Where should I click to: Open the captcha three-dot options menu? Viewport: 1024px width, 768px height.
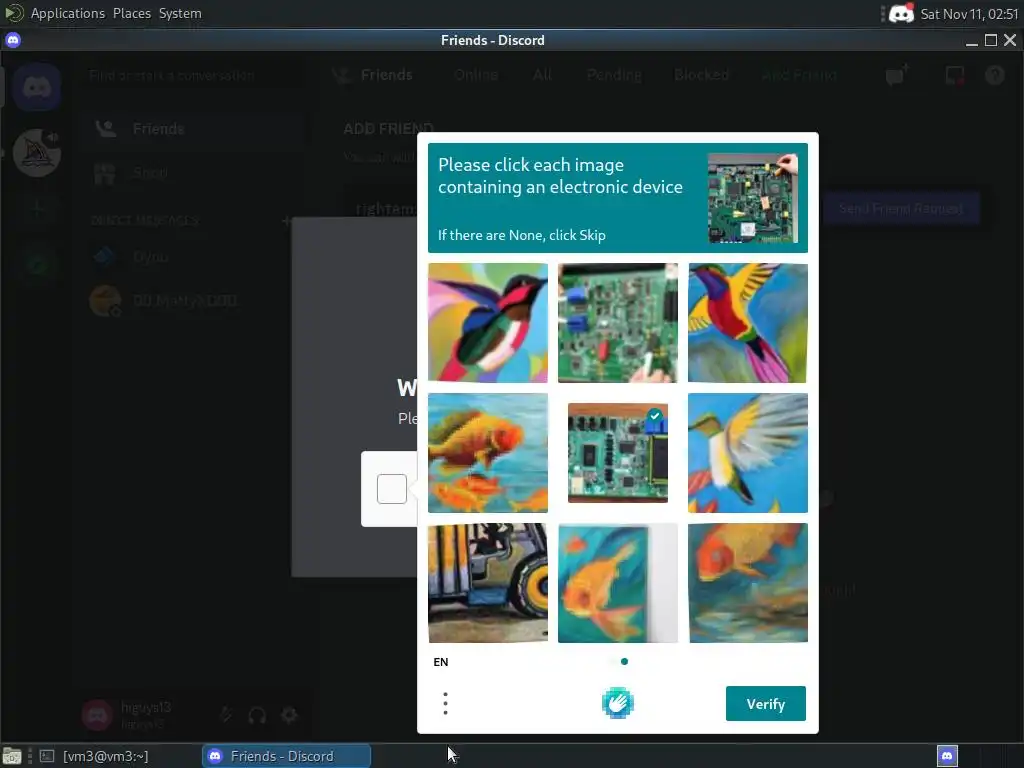click(x=445, y=703)
